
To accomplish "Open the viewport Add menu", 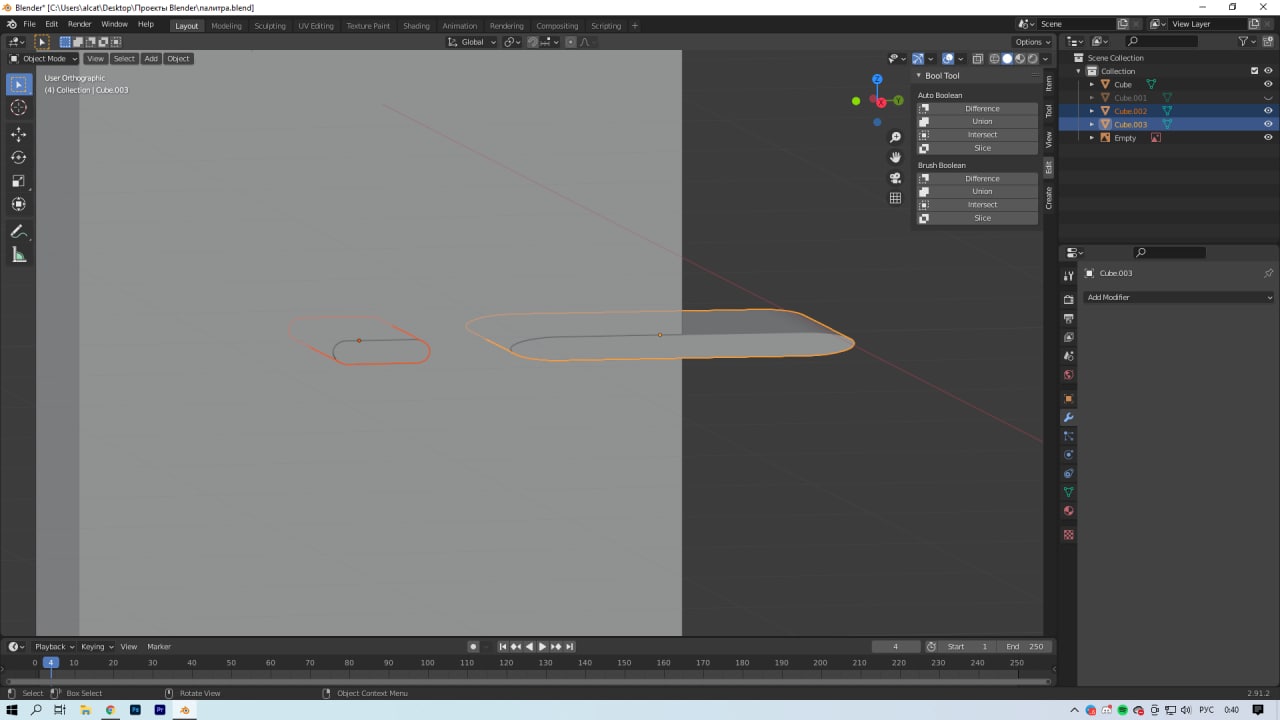I will (151, 58).
